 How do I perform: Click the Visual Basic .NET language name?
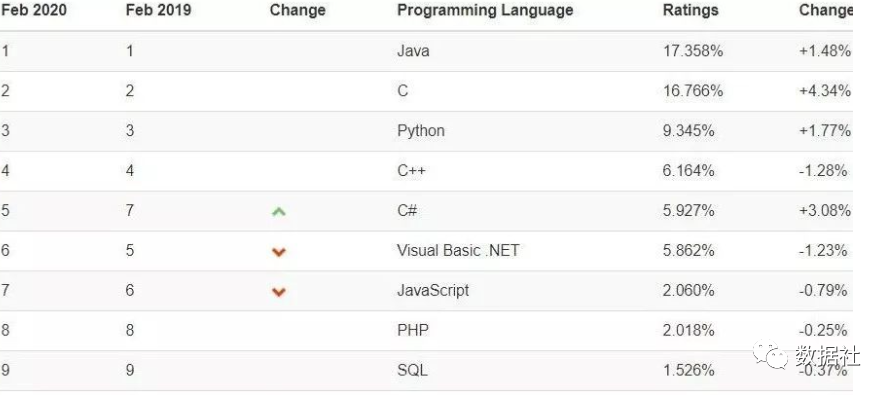[458, 250]
